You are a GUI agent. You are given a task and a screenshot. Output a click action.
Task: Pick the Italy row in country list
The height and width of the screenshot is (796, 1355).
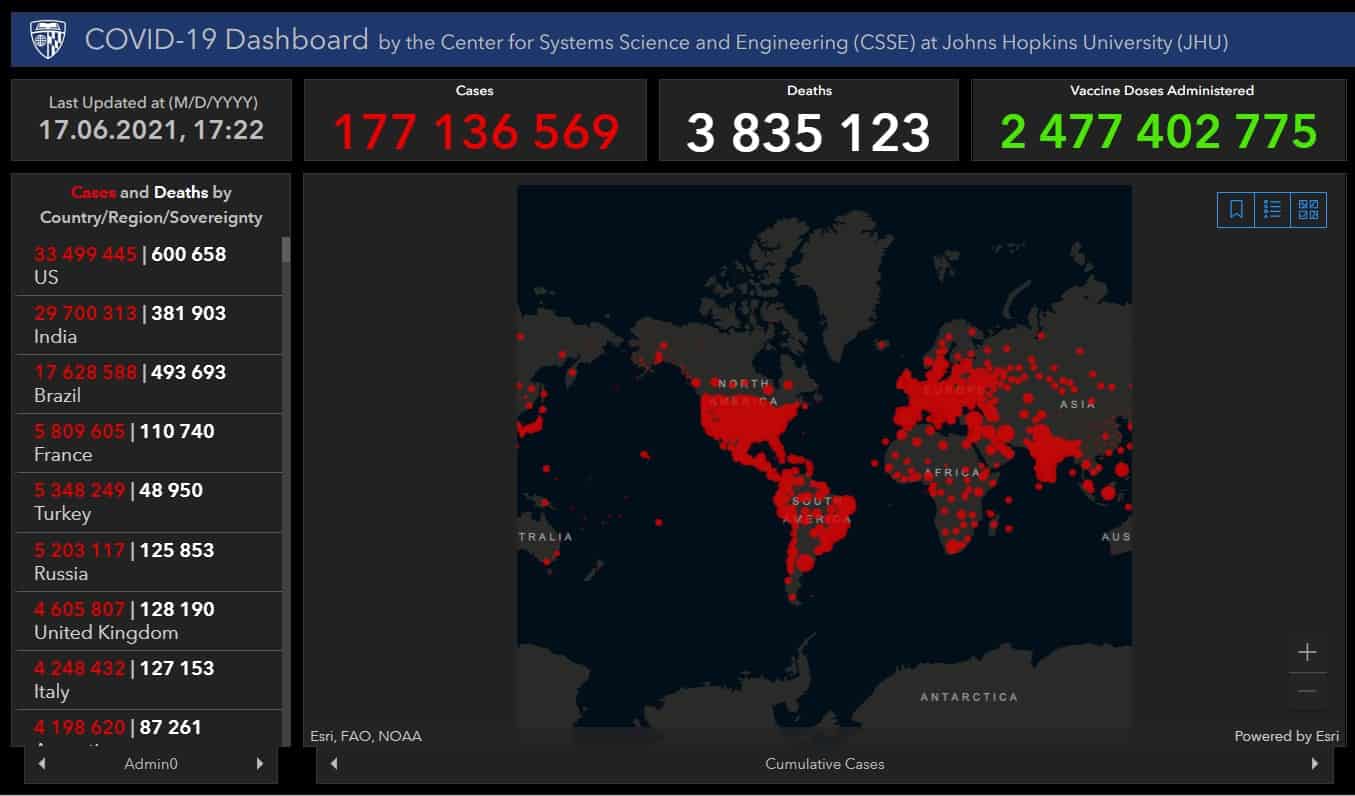(x=148, y=679)
